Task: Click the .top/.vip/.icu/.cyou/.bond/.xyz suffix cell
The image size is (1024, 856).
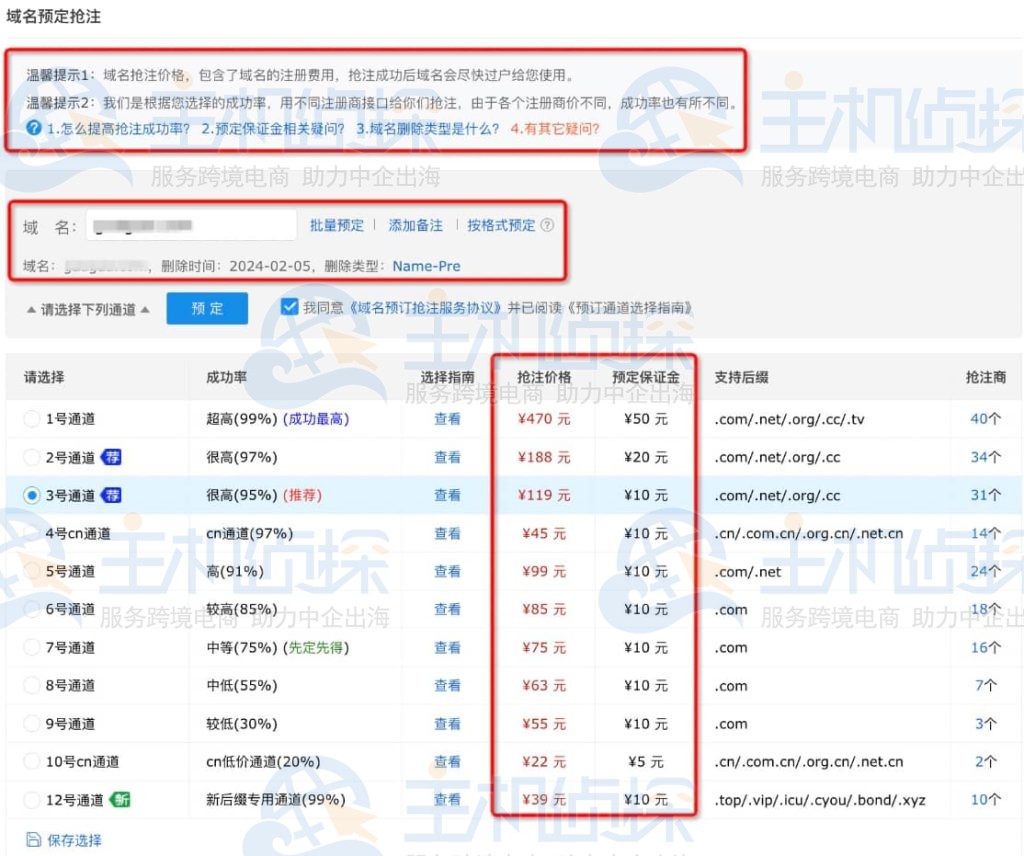Action: point(820,800)
